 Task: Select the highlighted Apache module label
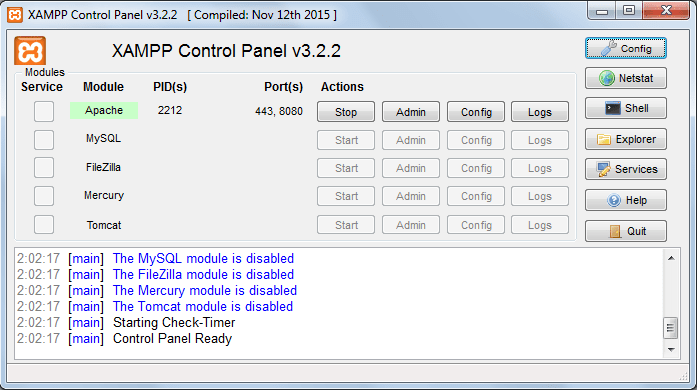coord(104,110)
